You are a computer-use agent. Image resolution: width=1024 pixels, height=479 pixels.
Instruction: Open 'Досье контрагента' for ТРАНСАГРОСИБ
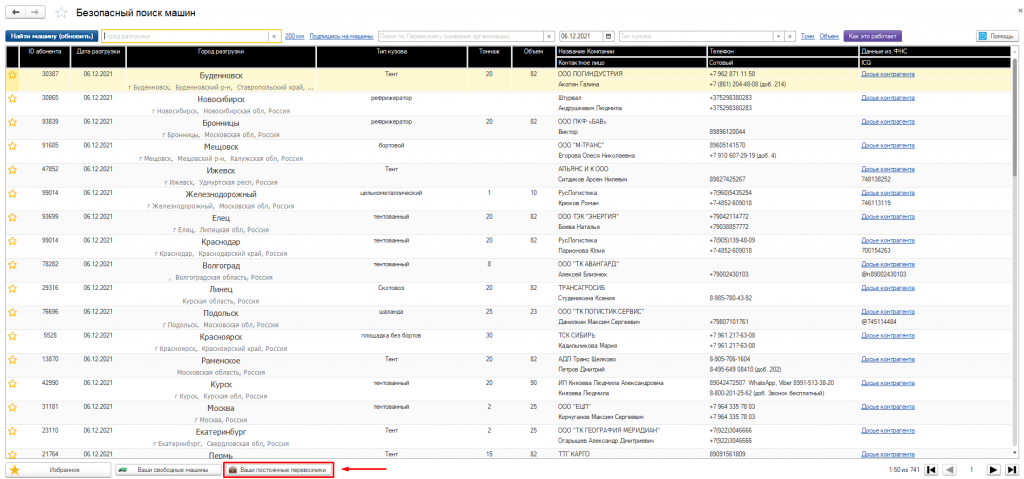(x=888, y=288)
